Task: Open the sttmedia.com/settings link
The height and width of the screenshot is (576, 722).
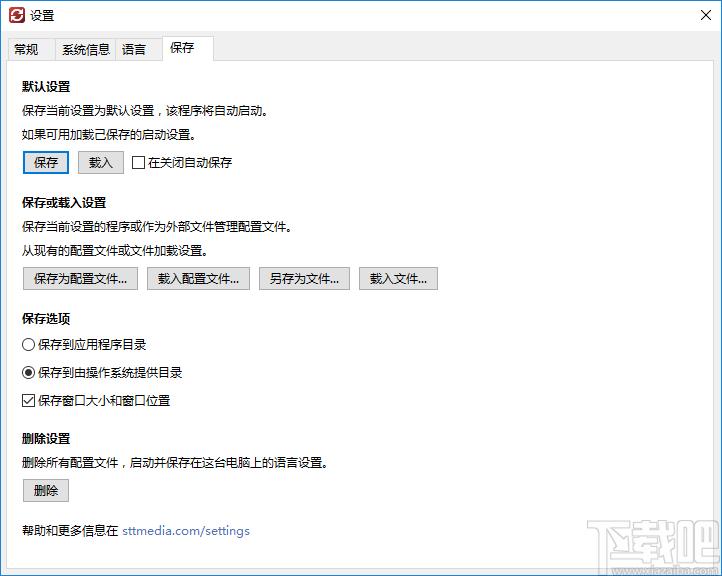Action: (186, 531)
